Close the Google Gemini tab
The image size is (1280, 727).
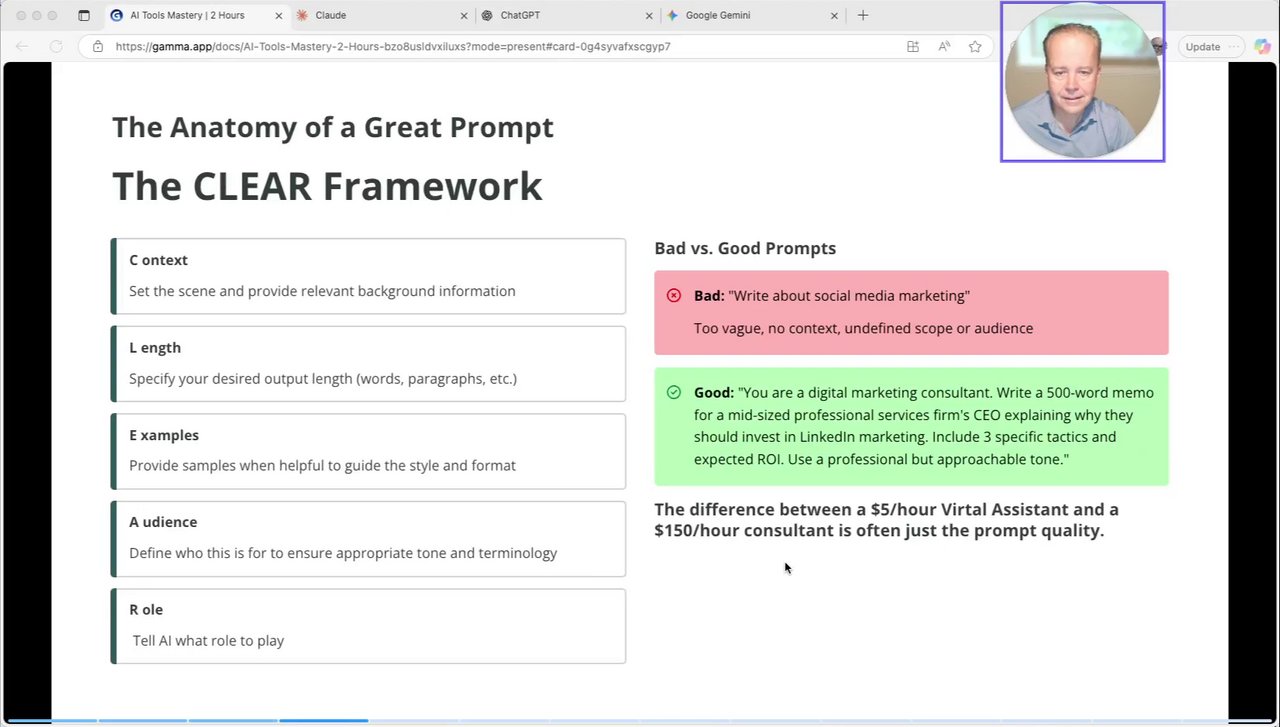[835, 15]
